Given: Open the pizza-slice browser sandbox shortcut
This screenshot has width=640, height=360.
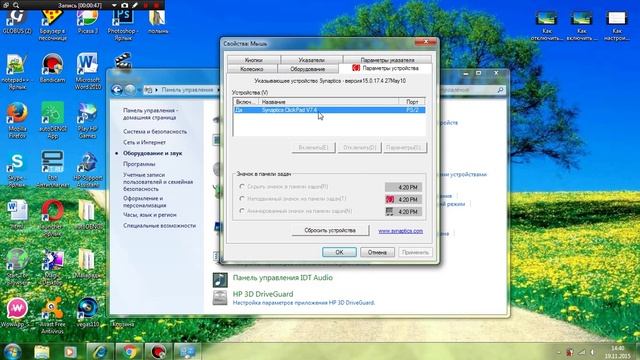Looking at the screenshot, I should click(x=52, y=24).
